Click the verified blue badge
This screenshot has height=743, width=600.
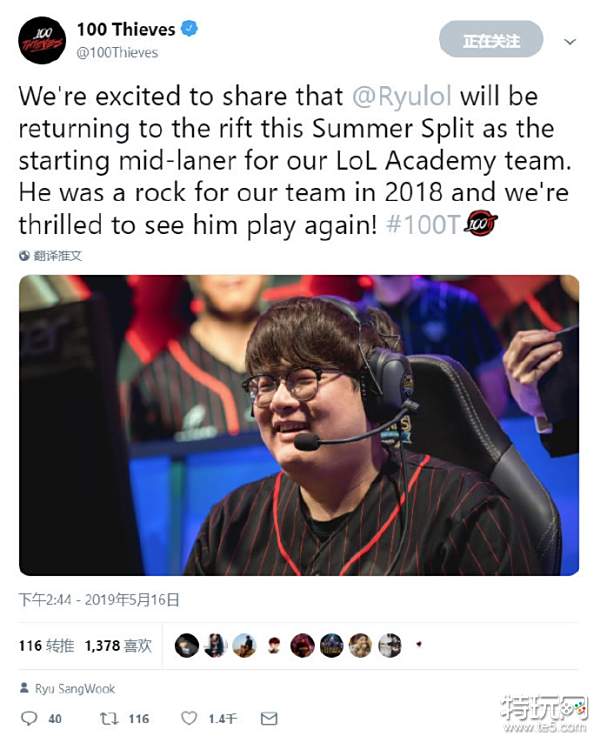point(190,28)
